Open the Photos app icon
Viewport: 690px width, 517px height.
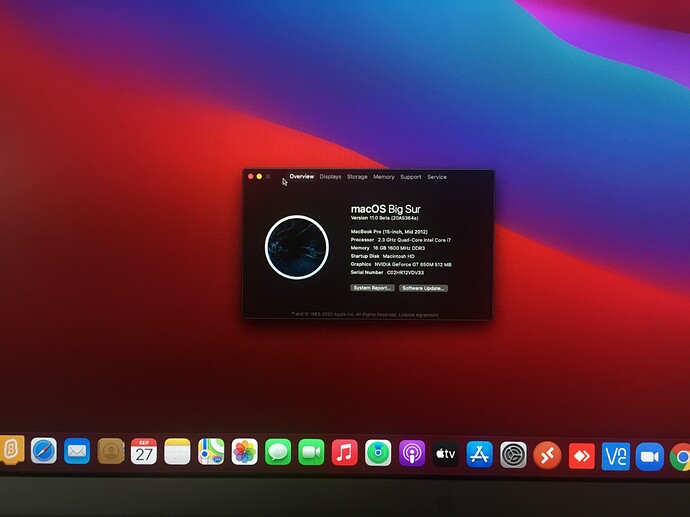[x=244, y=452]
